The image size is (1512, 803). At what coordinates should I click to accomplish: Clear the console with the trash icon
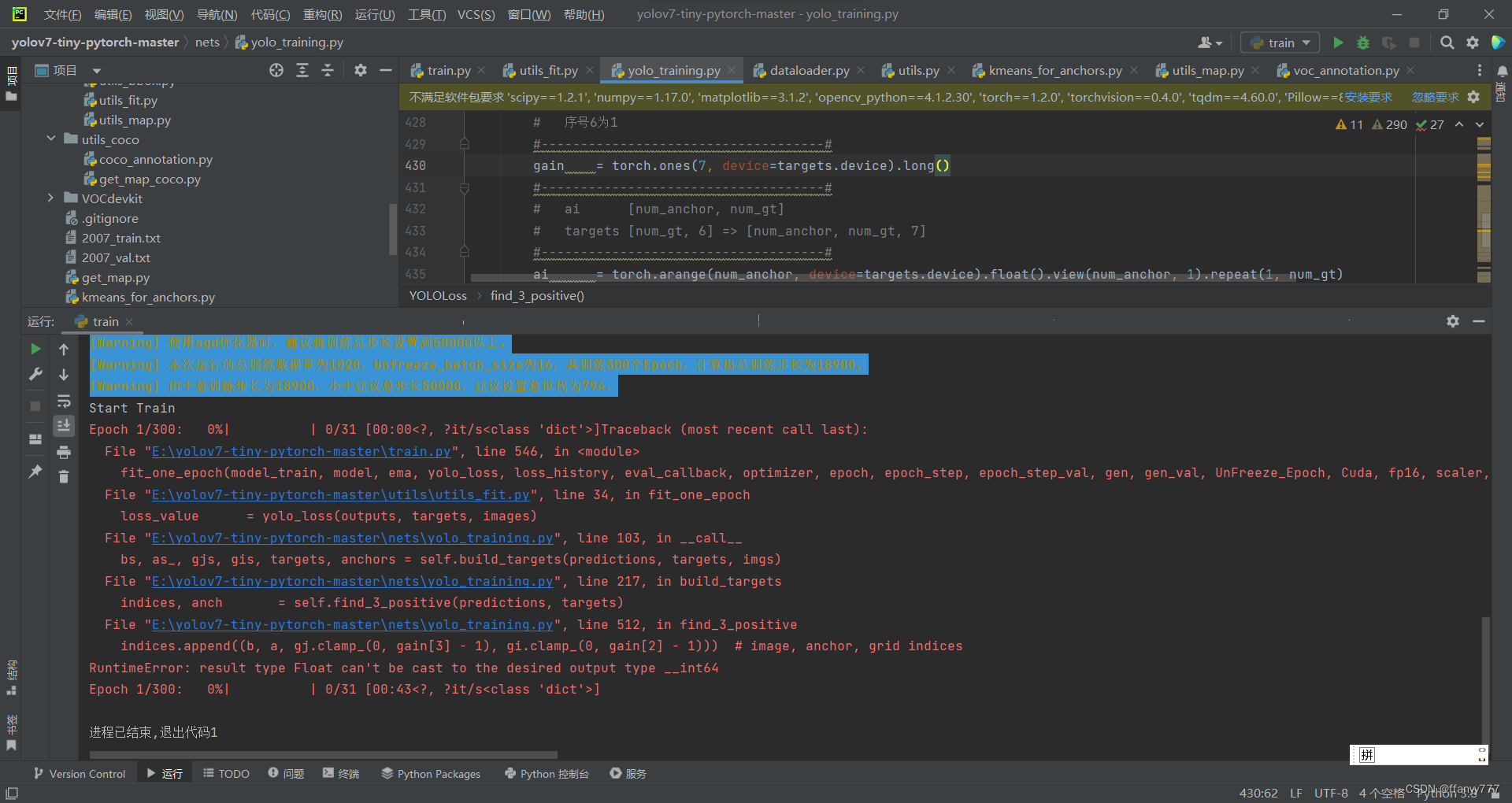tap(64, 477)
